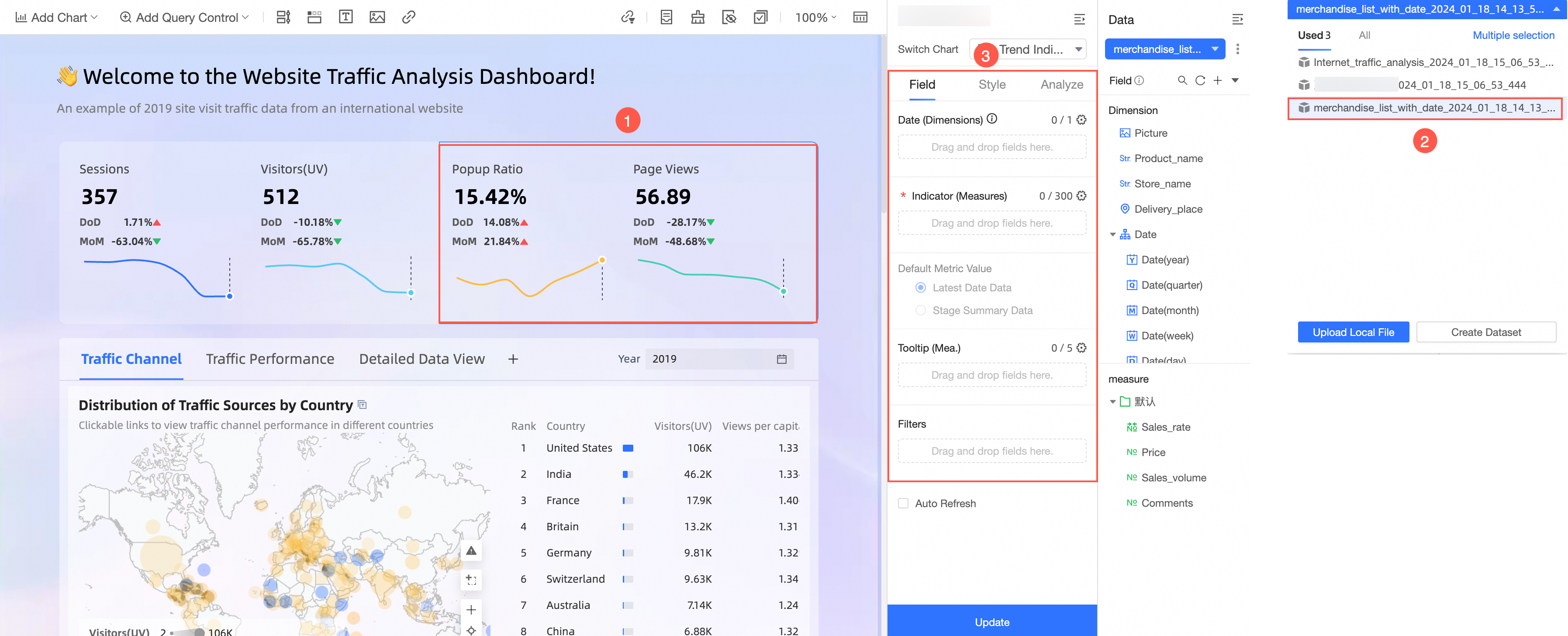Enable the Auto Refresh checkbox
This screenshot has height=636, width=1568.
pyautogui.click(x=903, y=503)
